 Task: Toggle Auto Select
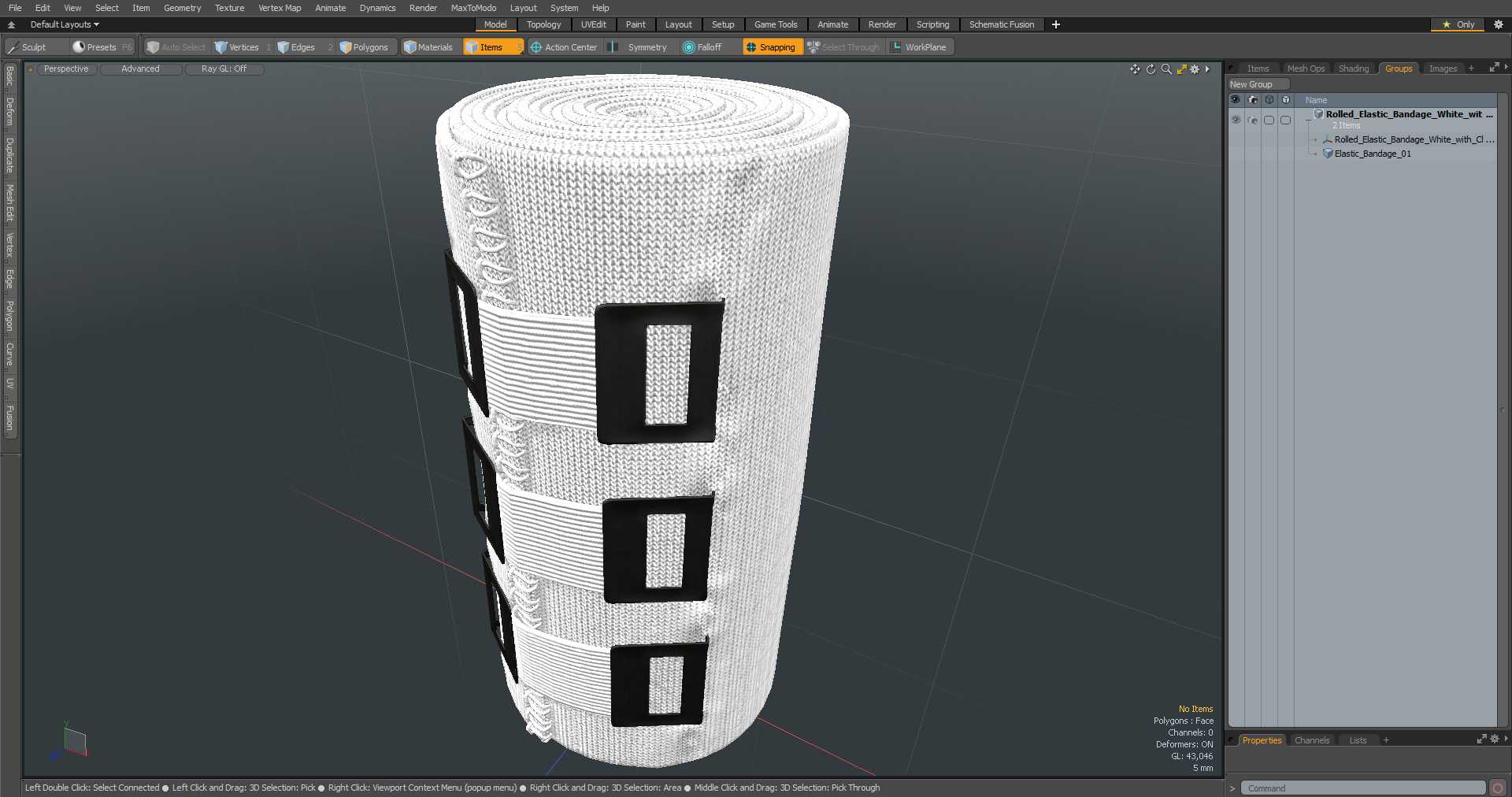tap(176, 47)
